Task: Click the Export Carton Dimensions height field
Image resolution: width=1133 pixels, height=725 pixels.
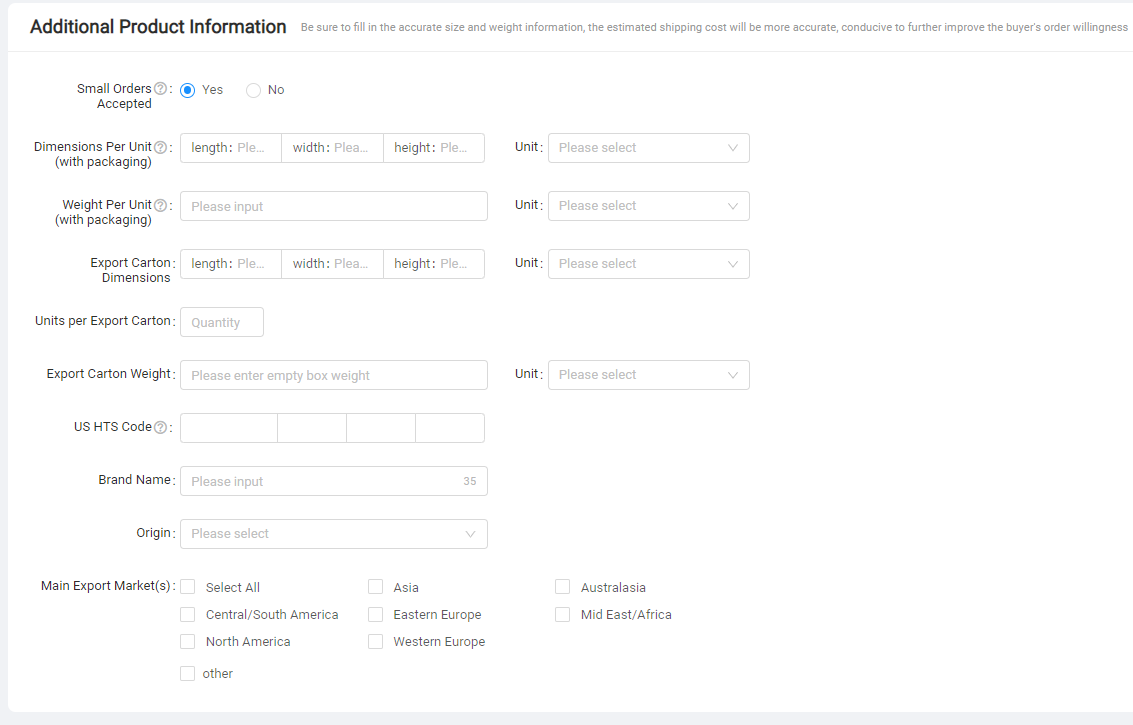Action: [451, 264]
